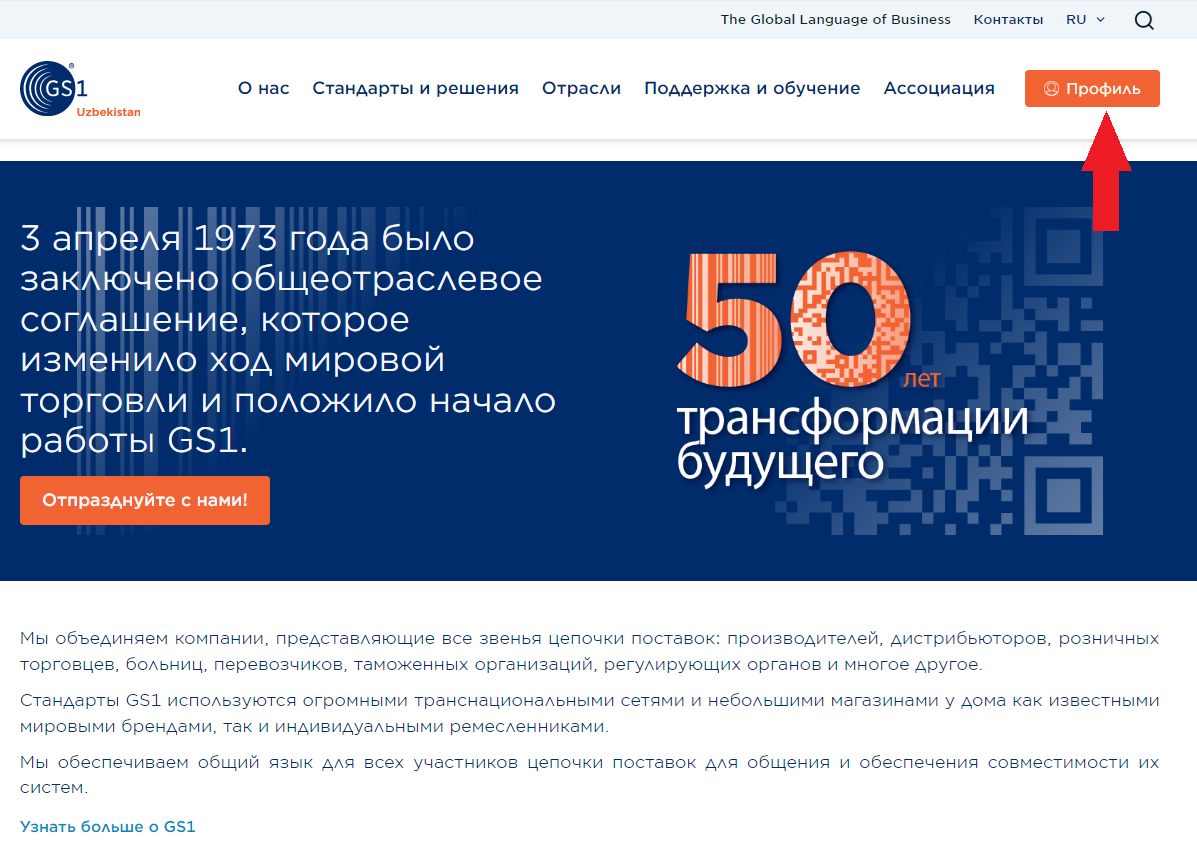This screenshot has width=1197, height=845.
Task: Open the О нас menu
Action: (x=263, y=88)
